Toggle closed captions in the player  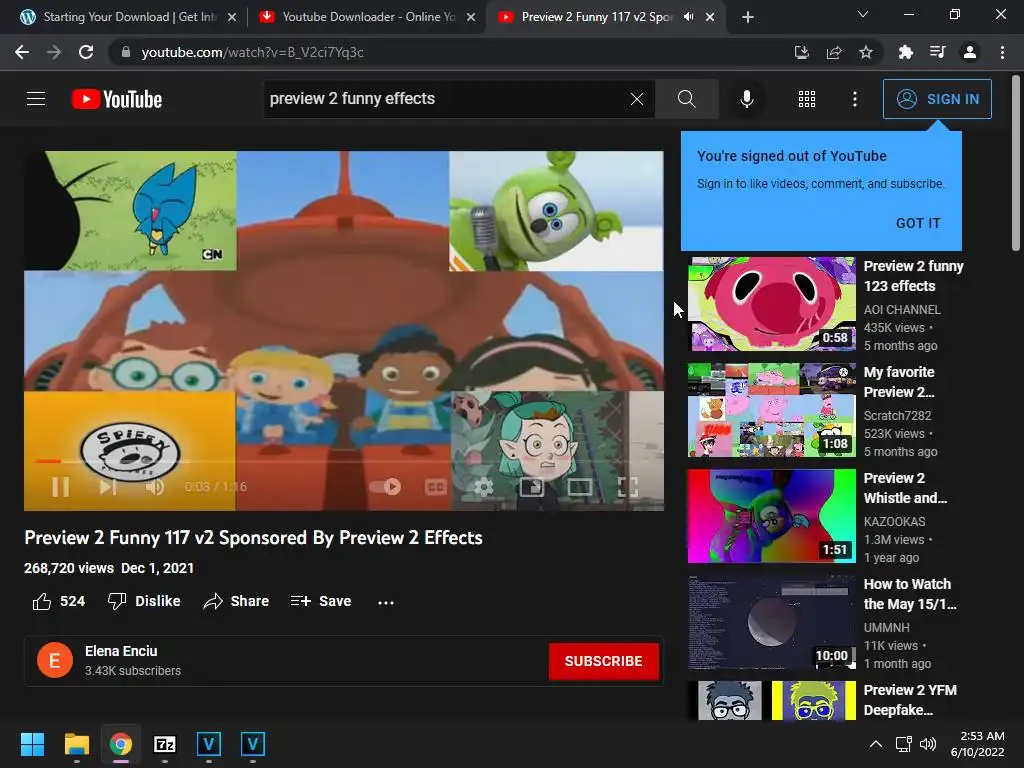(436, 487)
